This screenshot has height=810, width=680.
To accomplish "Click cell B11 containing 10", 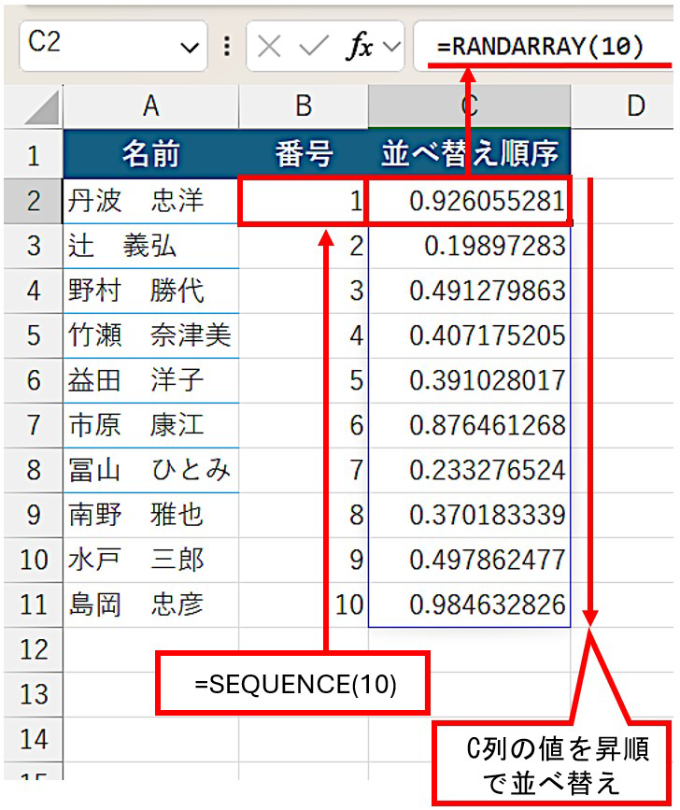I will click(x=303, y=605).
